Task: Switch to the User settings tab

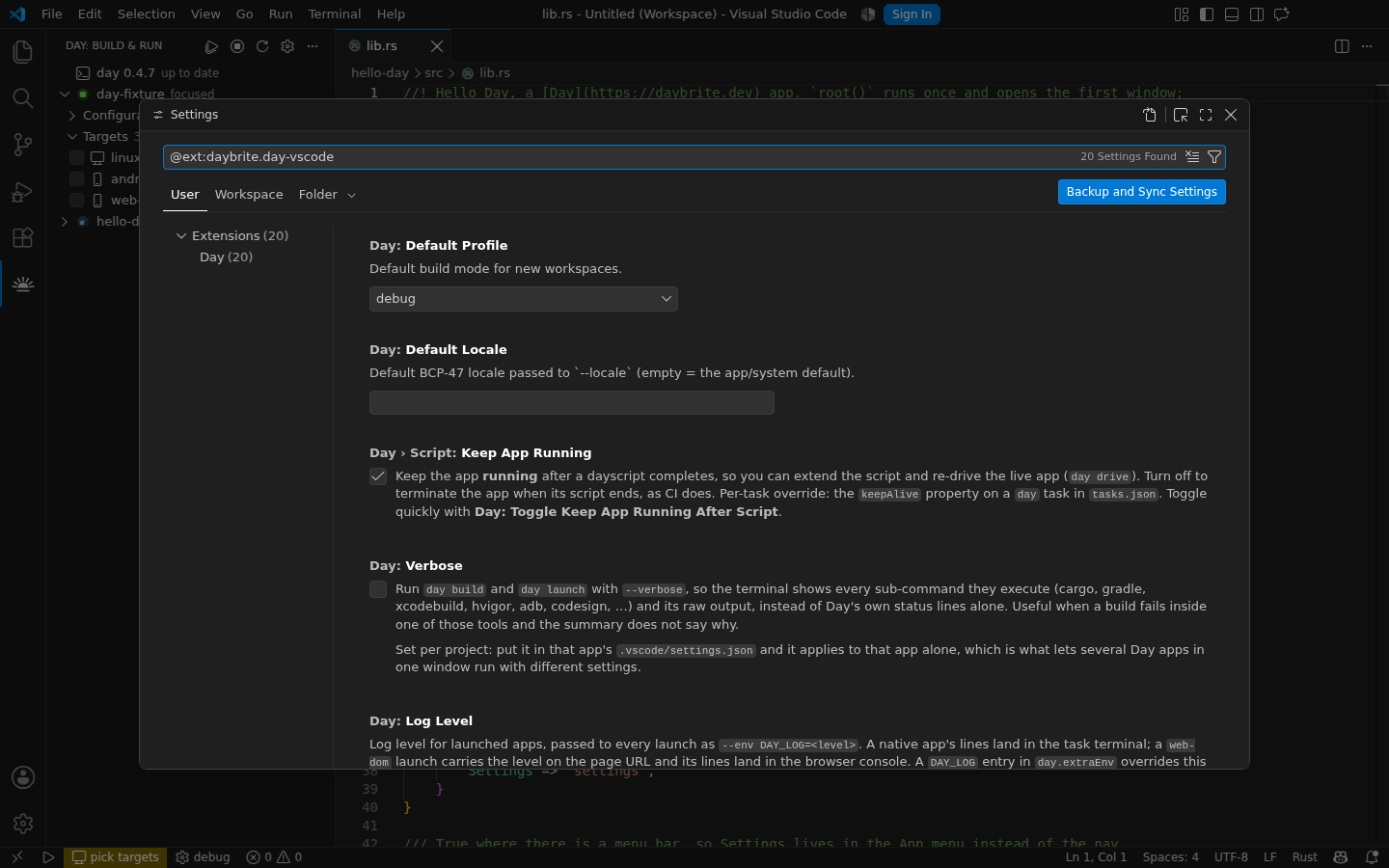Action: (x=185, y=195)
